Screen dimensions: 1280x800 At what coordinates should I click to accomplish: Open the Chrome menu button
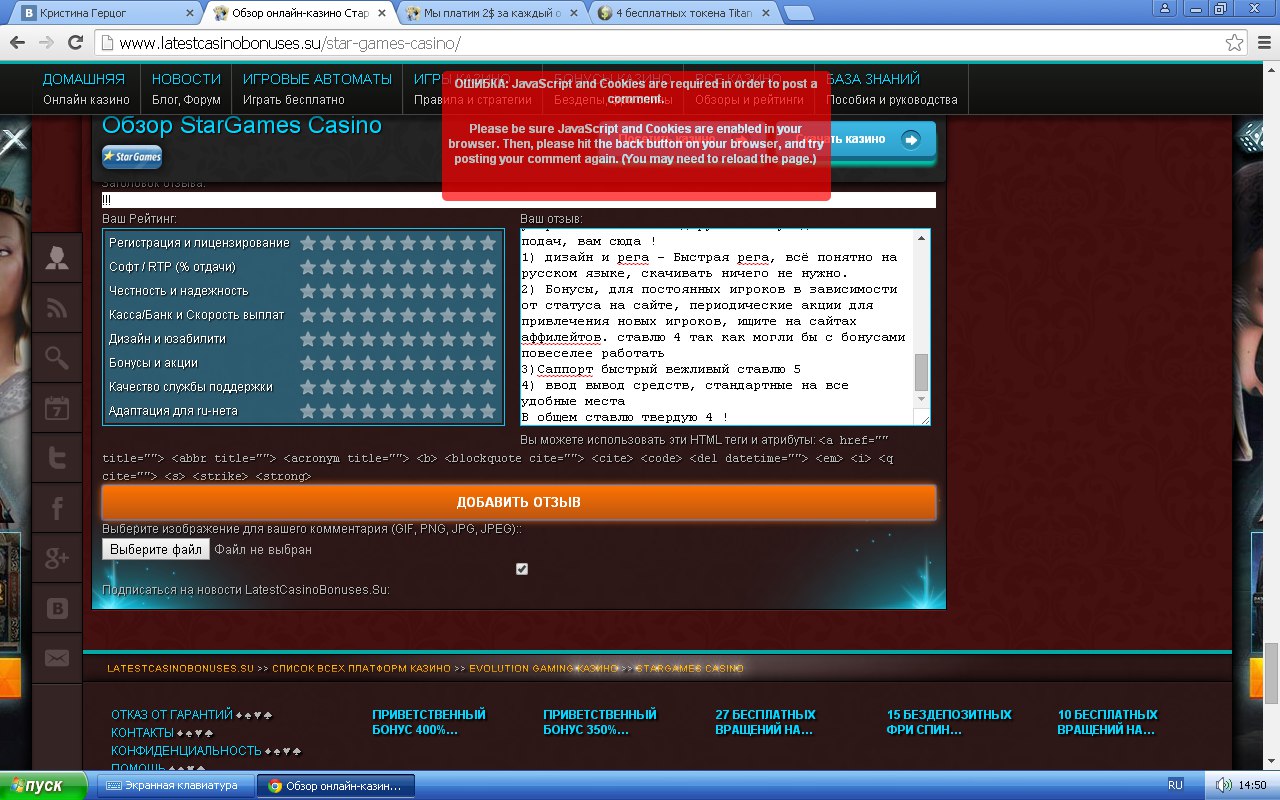click(x=1262, y=43)
